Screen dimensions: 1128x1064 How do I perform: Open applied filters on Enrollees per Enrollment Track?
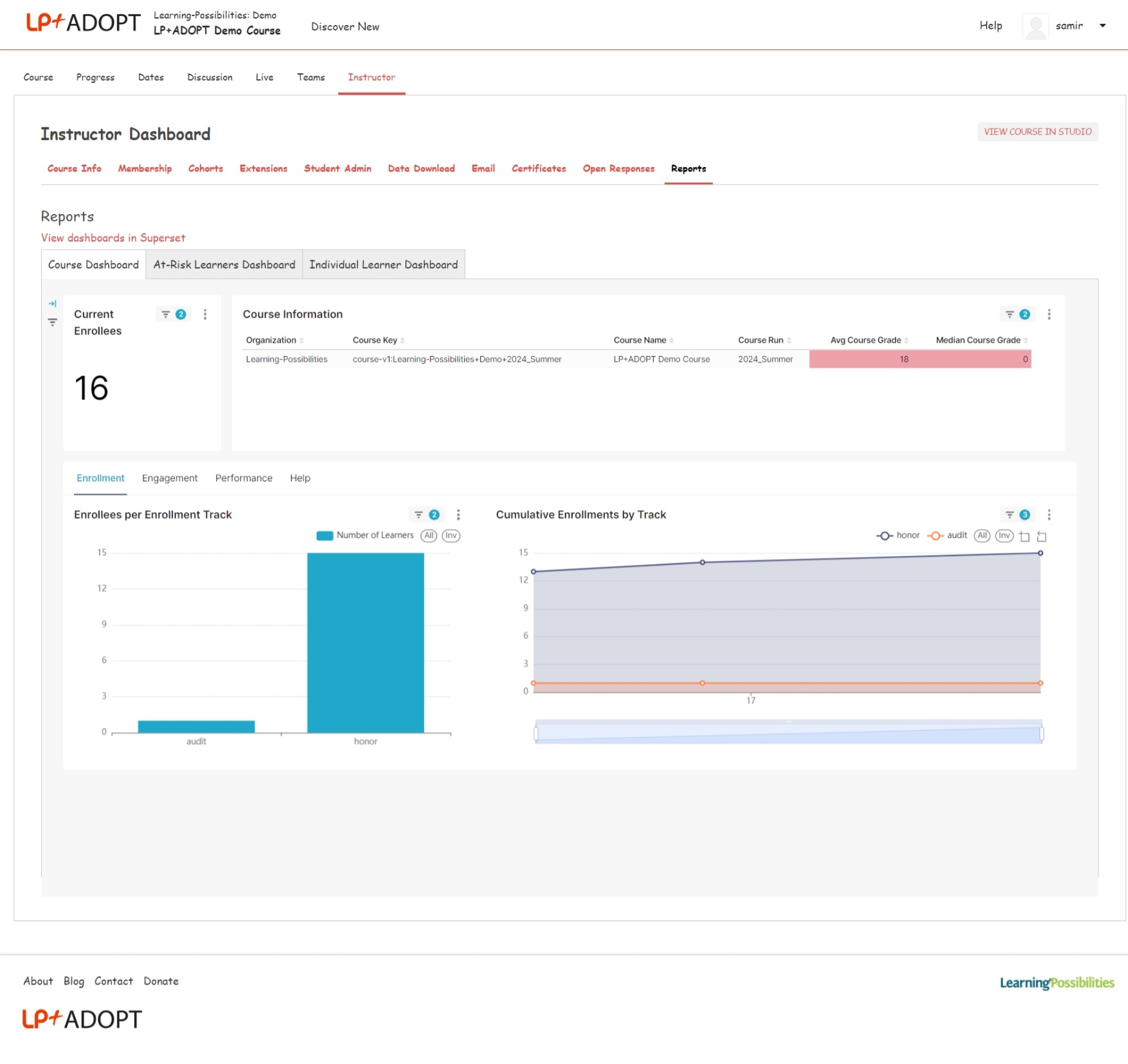(426, 515)
